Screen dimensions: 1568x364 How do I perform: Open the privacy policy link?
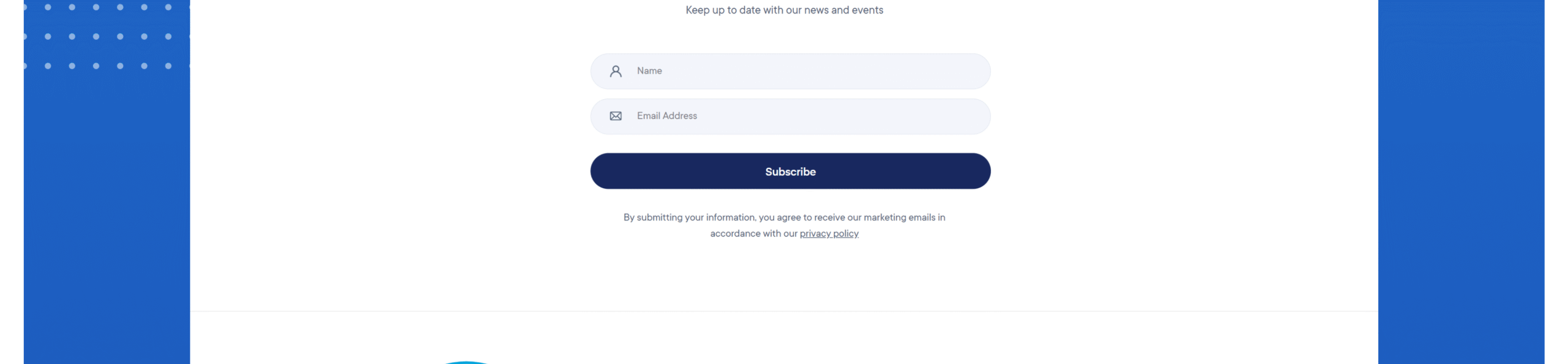829,233
